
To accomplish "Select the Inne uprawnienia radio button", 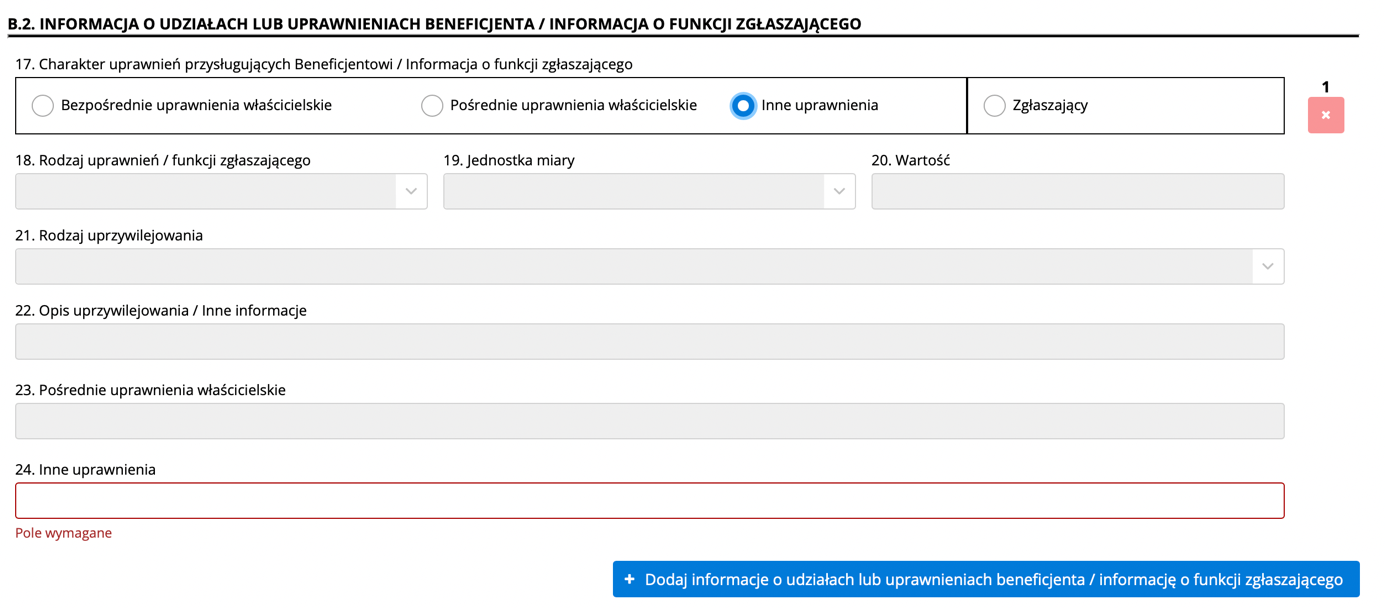I will coord(743,105).
